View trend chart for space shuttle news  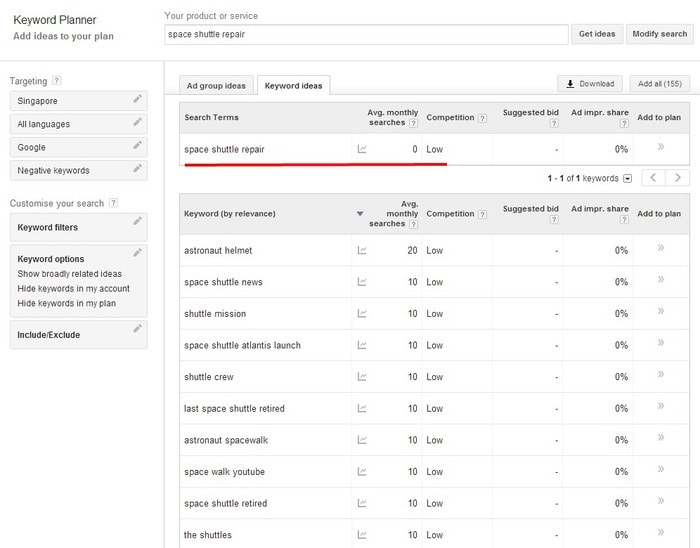click(362, 282)
